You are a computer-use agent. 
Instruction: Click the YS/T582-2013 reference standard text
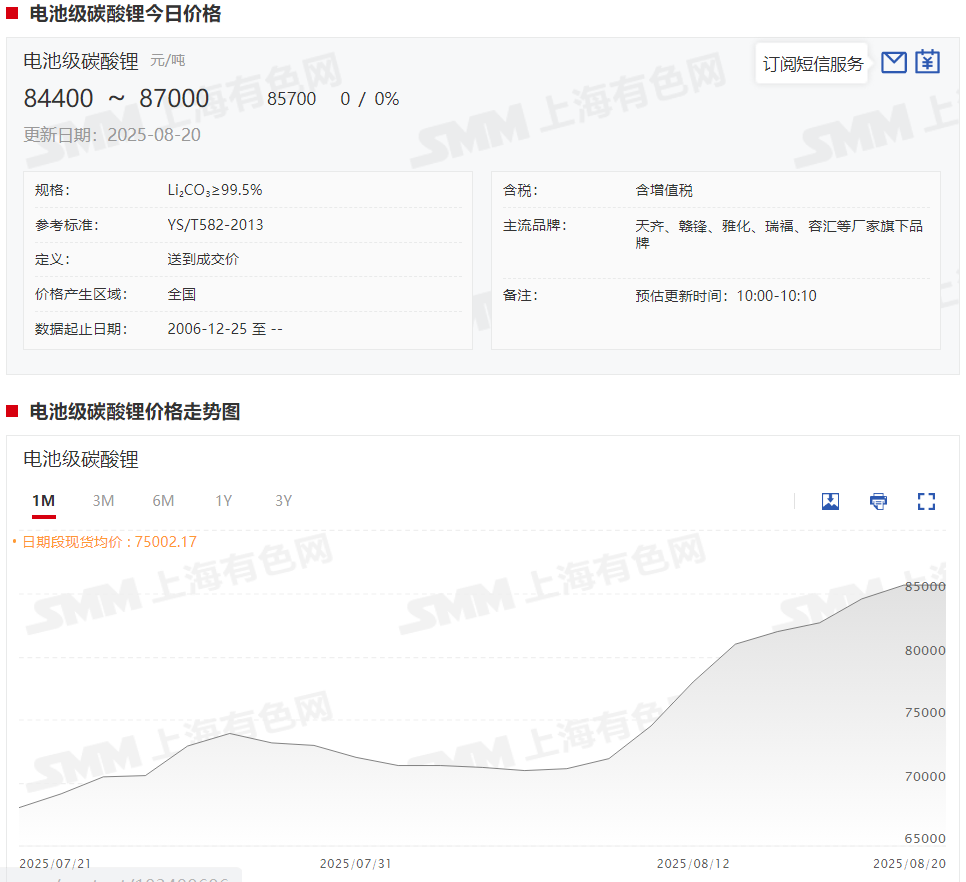pos(215,225)
